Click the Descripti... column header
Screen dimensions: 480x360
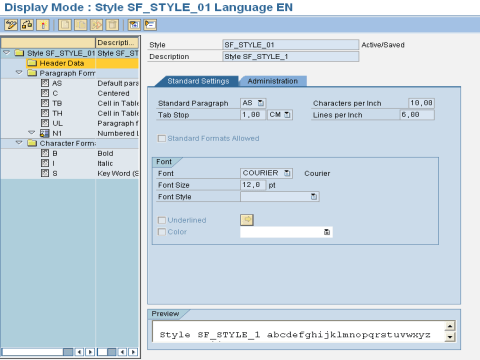click(x=117, y=43)
